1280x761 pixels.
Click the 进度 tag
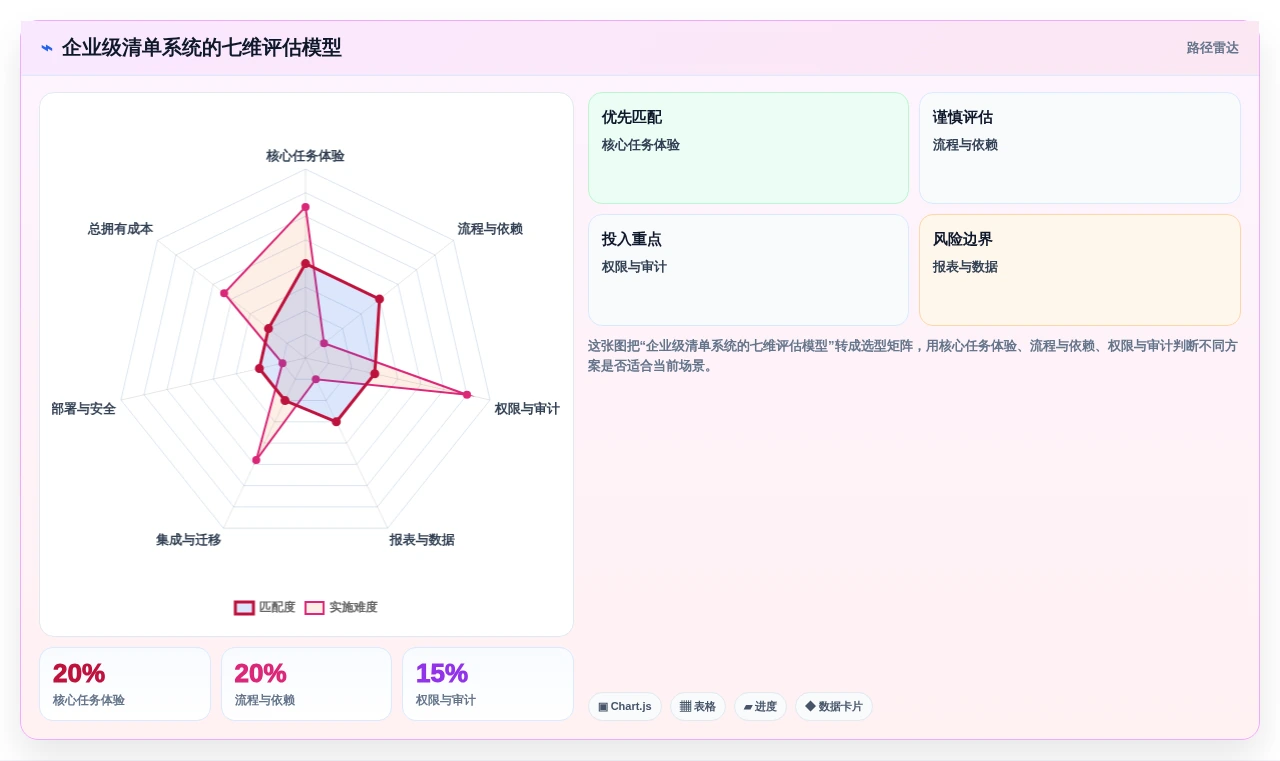pyautogui.click(x=760, y=706)
